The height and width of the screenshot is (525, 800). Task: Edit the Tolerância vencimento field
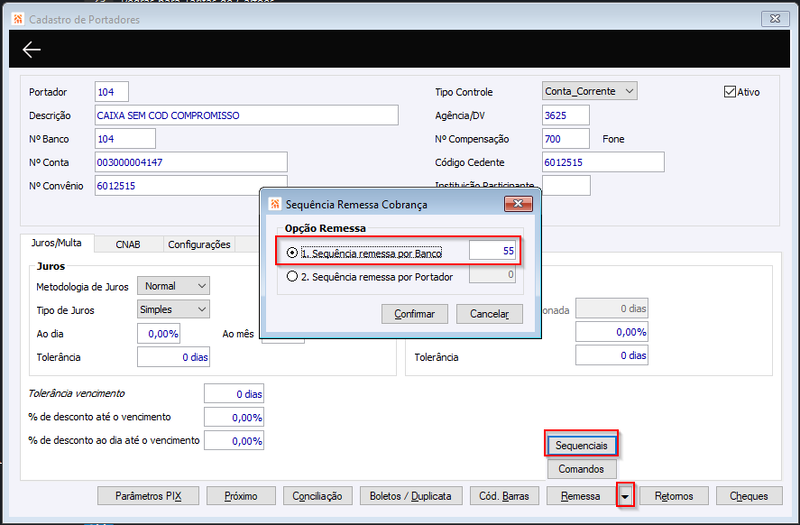point(234,394)
